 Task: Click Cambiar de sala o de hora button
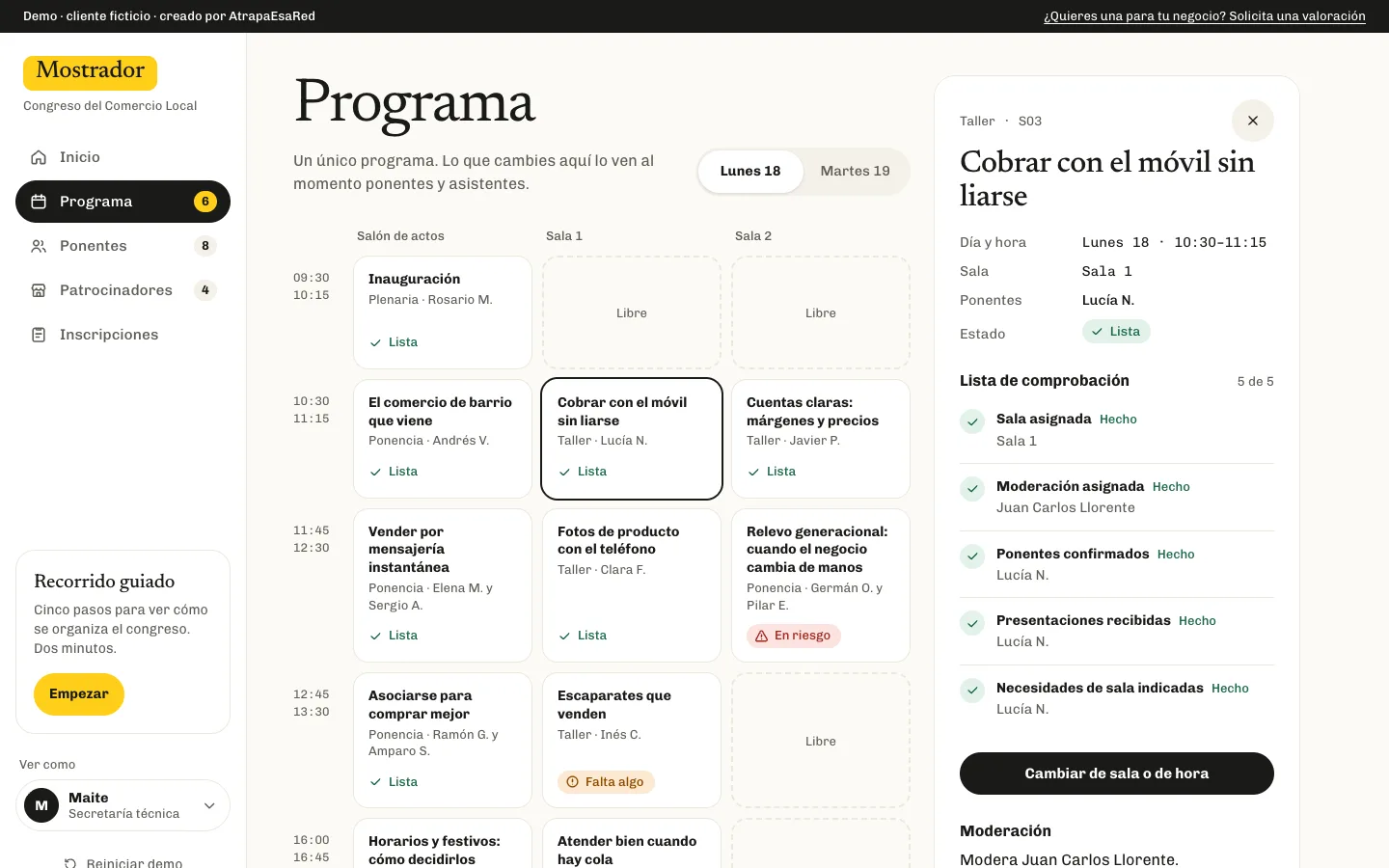(1116, 773)
